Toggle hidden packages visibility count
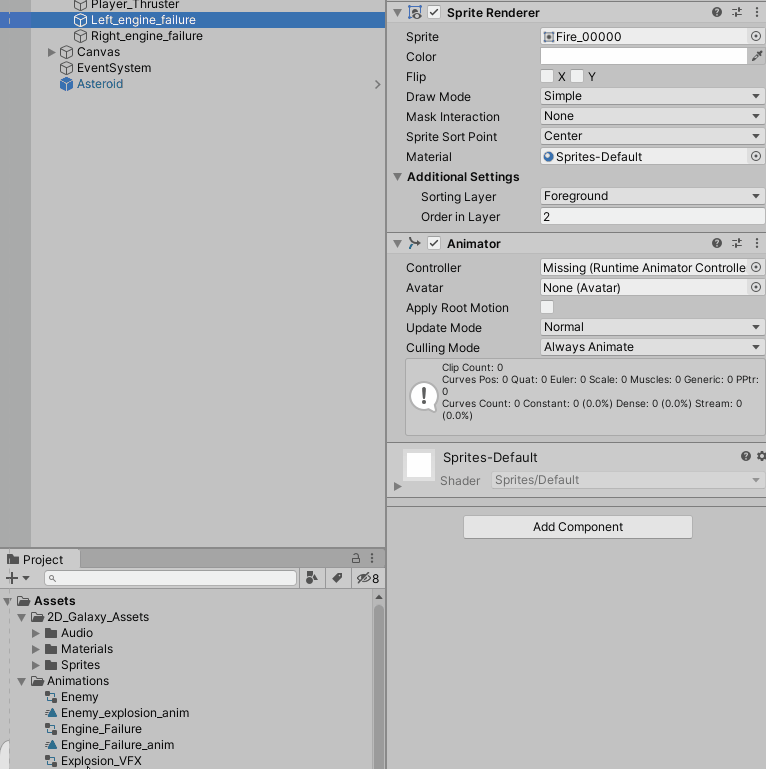The width and height of the screenshot is (766, 769). (368, 578)
